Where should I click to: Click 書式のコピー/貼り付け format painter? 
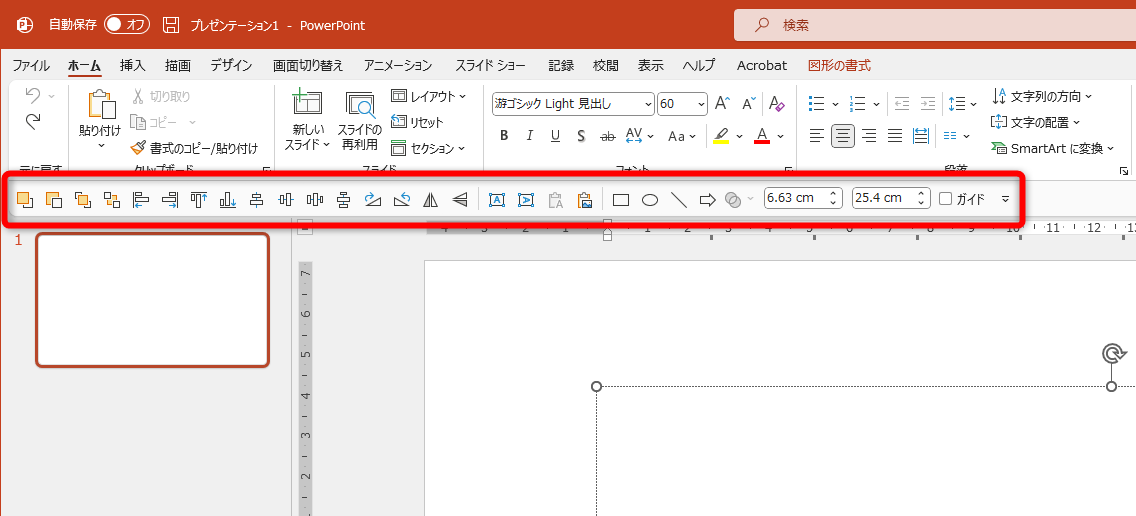193,149
